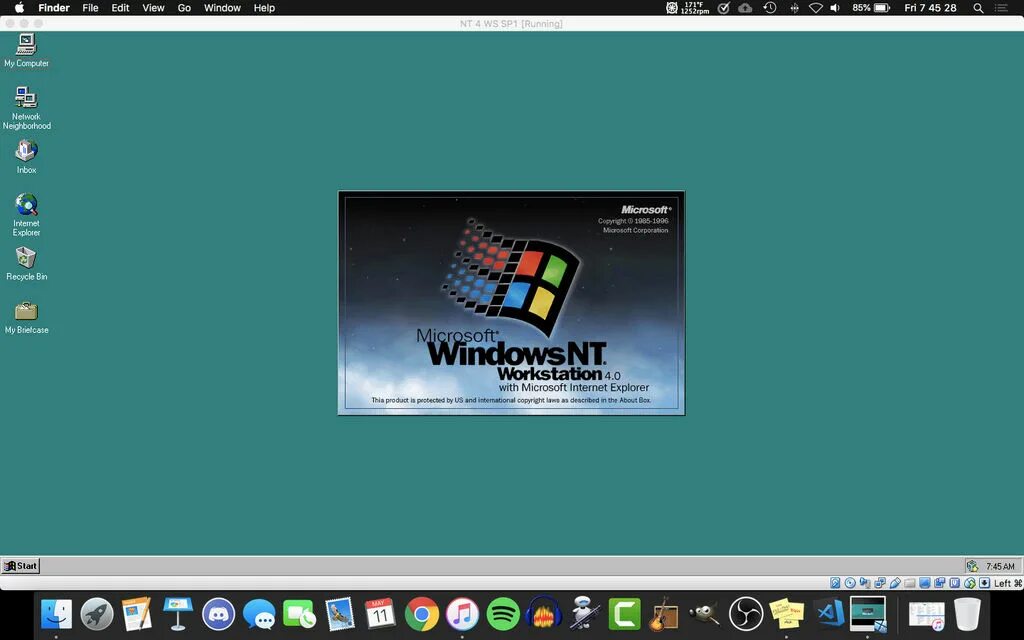This screenshot has width=1024, height=640.
Task: Open the Edit menu
Action: click(x=120, y=8)
